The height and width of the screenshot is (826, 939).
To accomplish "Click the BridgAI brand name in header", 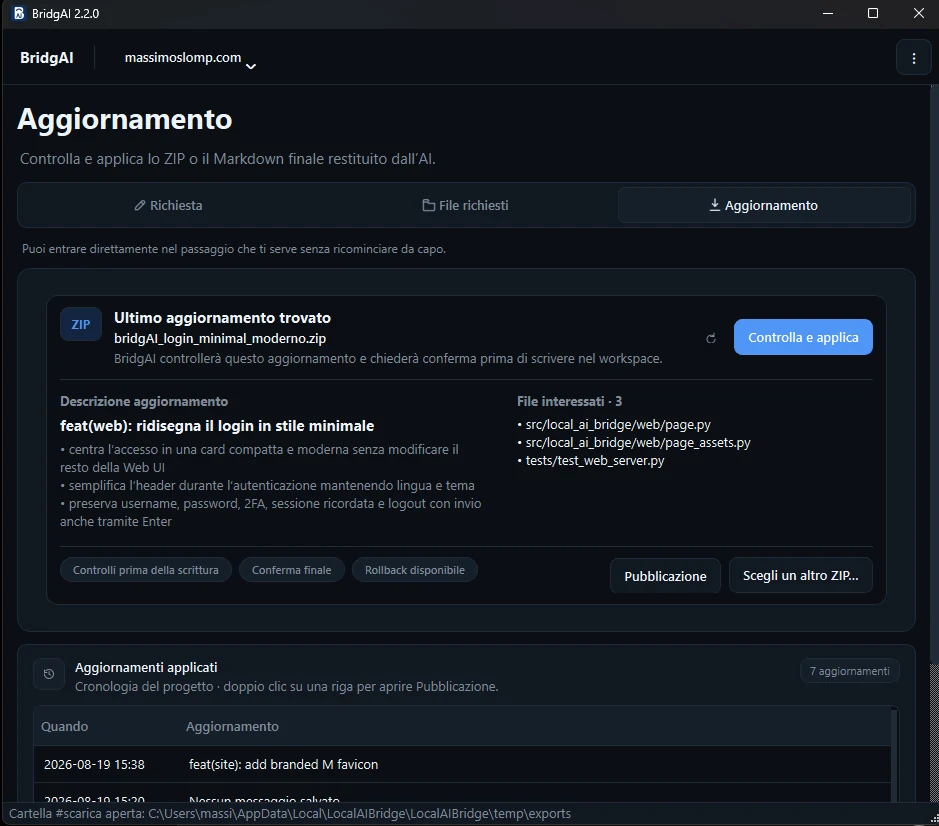I will 47,58.
